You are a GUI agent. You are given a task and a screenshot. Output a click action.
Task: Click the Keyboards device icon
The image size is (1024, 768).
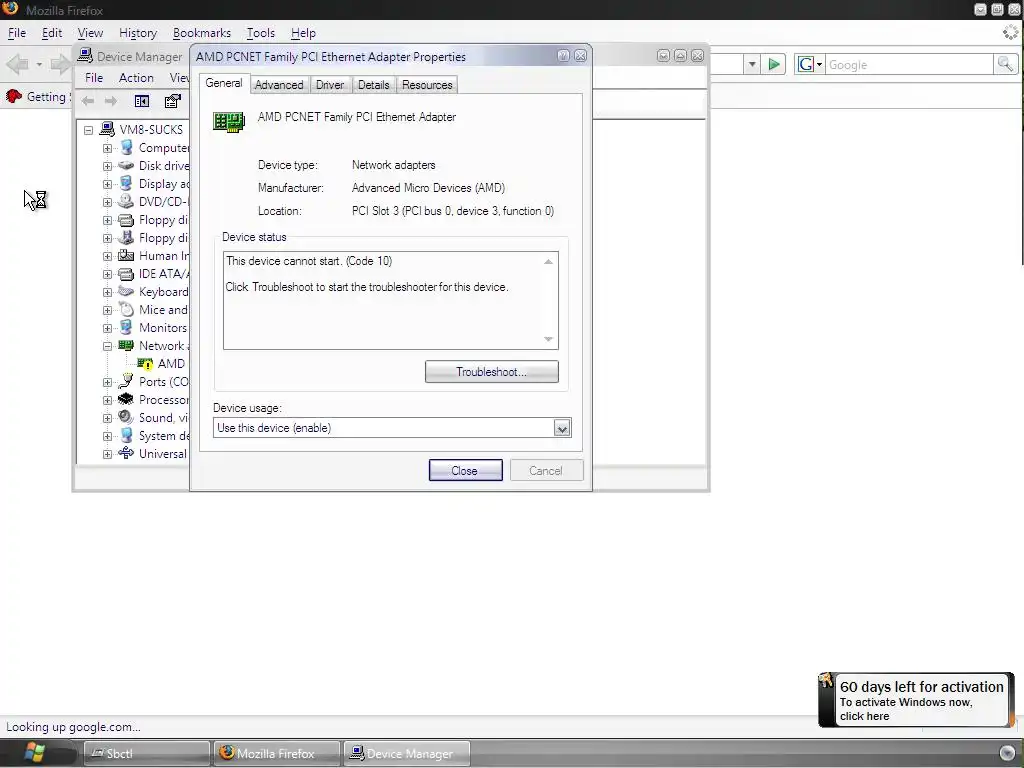(126, 291)
